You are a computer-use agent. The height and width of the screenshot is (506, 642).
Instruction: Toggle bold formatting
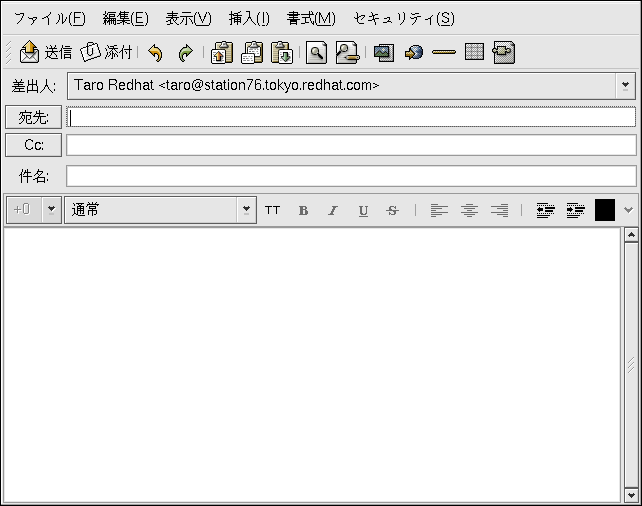(303, 210)
